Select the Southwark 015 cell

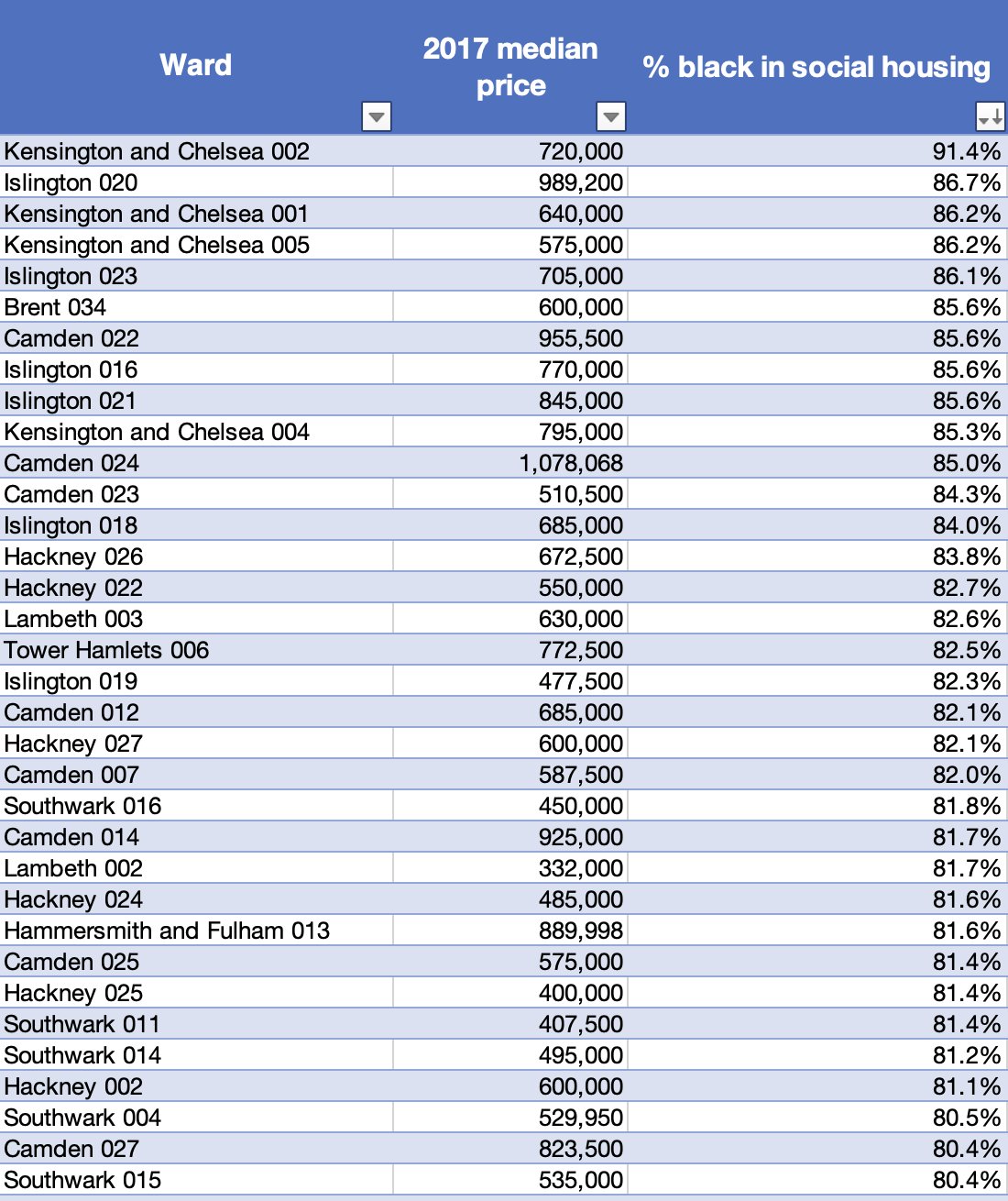pyautogui.click(x=196, y=1180)
